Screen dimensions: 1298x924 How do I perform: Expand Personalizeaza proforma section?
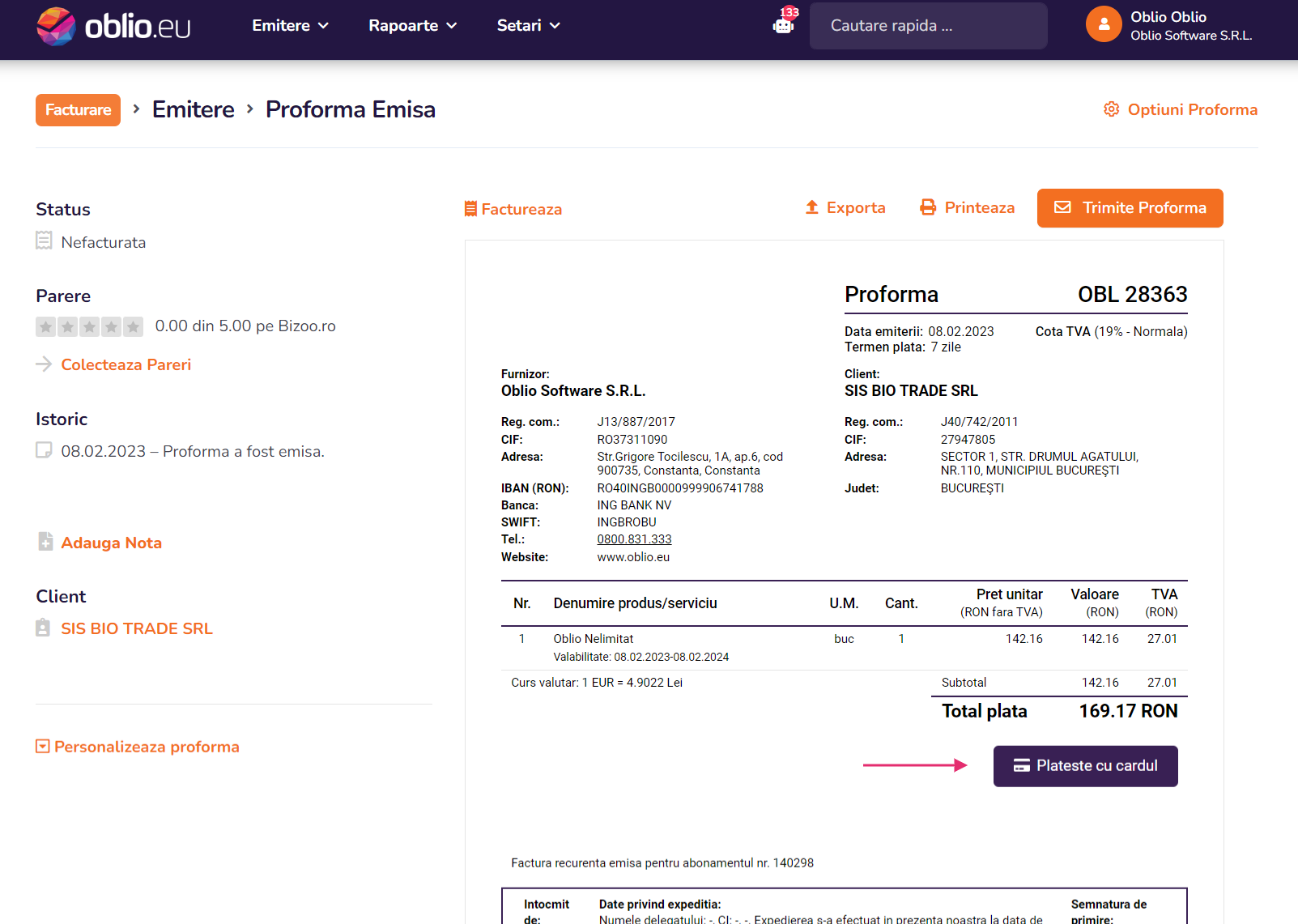point(138,747)
